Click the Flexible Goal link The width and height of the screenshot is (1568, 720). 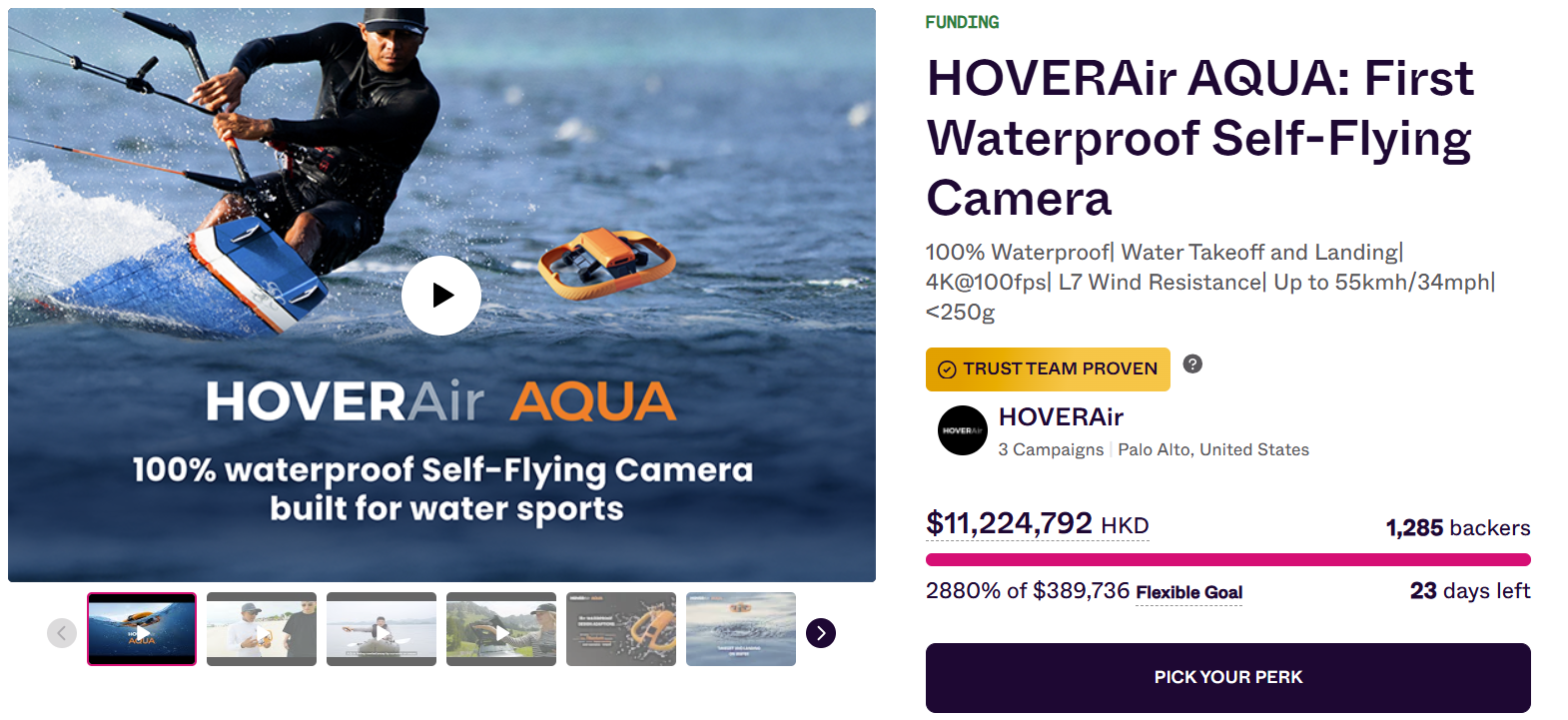coord(1188,592)
